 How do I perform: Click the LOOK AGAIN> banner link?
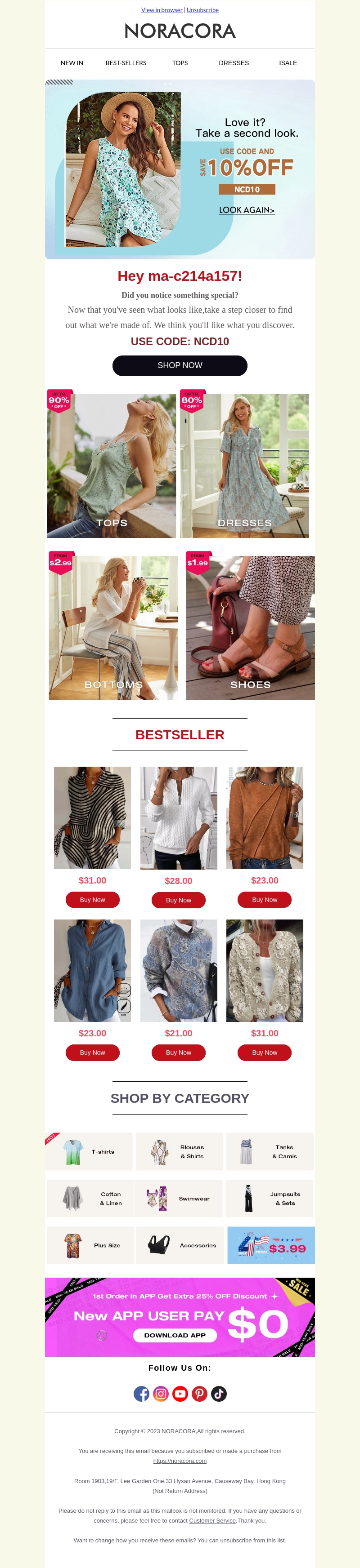[247, 210]
